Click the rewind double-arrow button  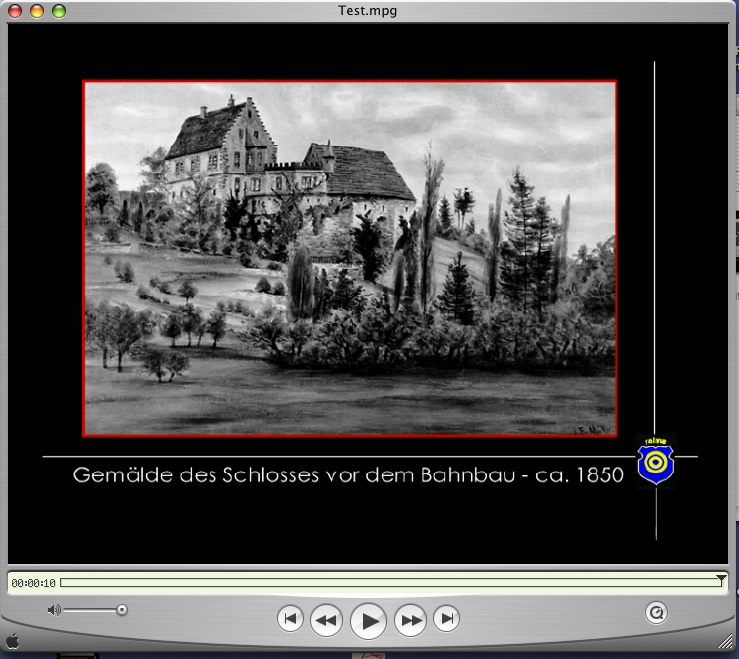[326, 620]
